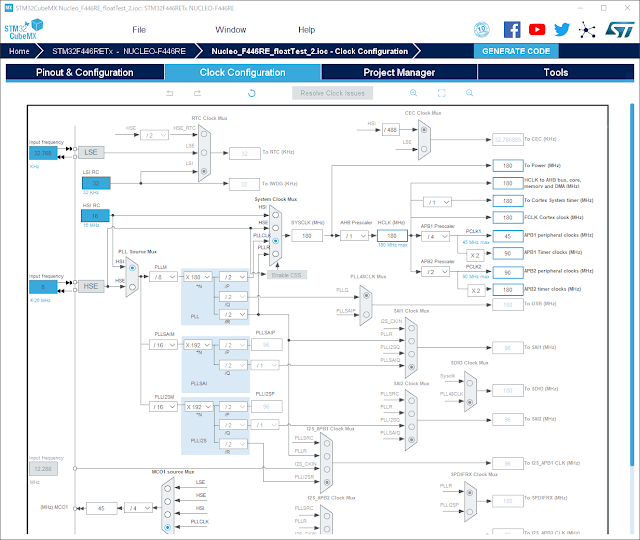
Task: Open the CEC /488 divider box
Action: click(391, 130)
